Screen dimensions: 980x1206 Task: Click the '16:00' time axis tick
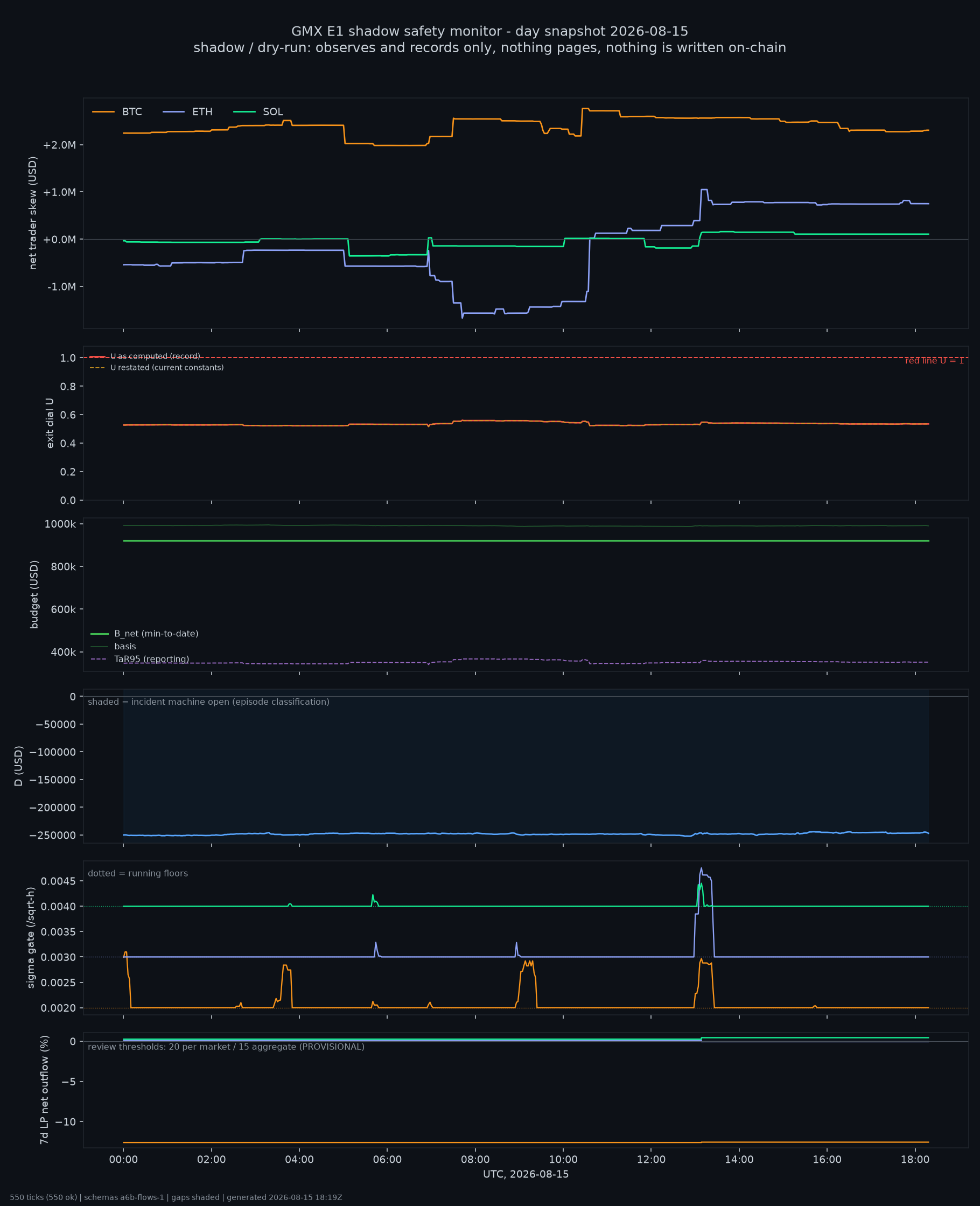(827, 1160)
